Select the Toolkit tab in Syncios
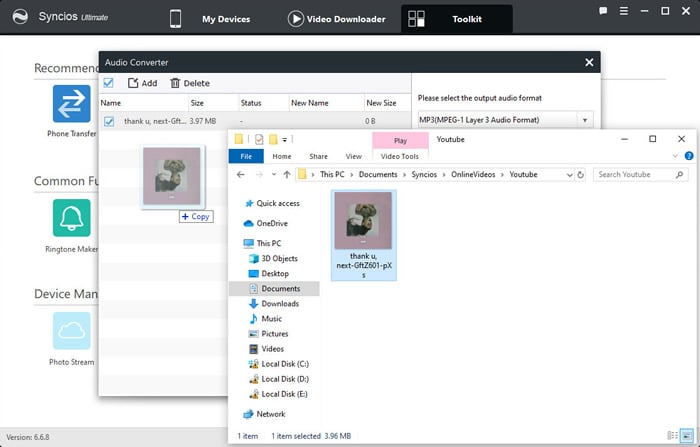This screenshot has height=447, width=700. click(457, 19)
